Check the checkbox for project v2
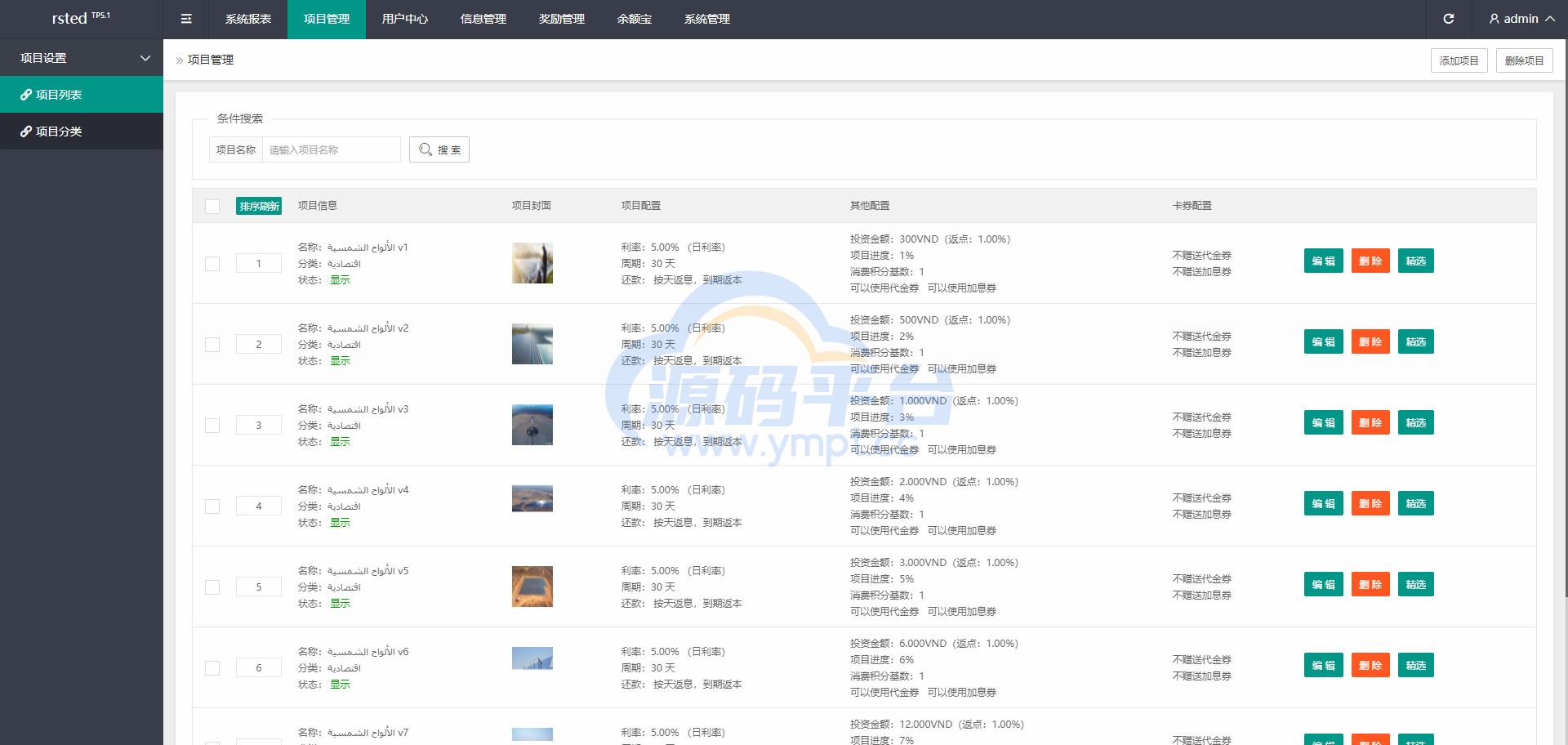 (x=212, y=345)
